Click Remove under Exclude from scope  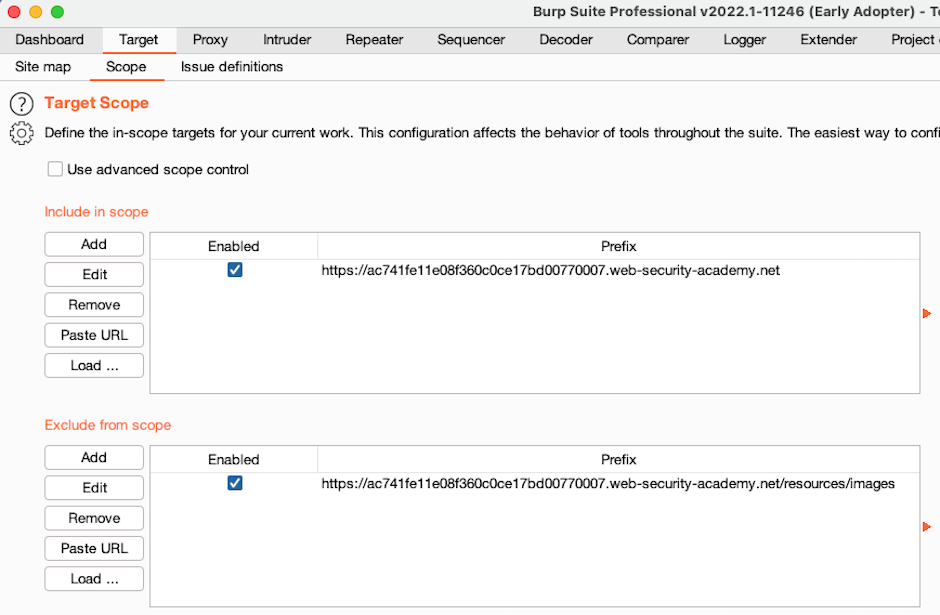[x=94, y=518]
